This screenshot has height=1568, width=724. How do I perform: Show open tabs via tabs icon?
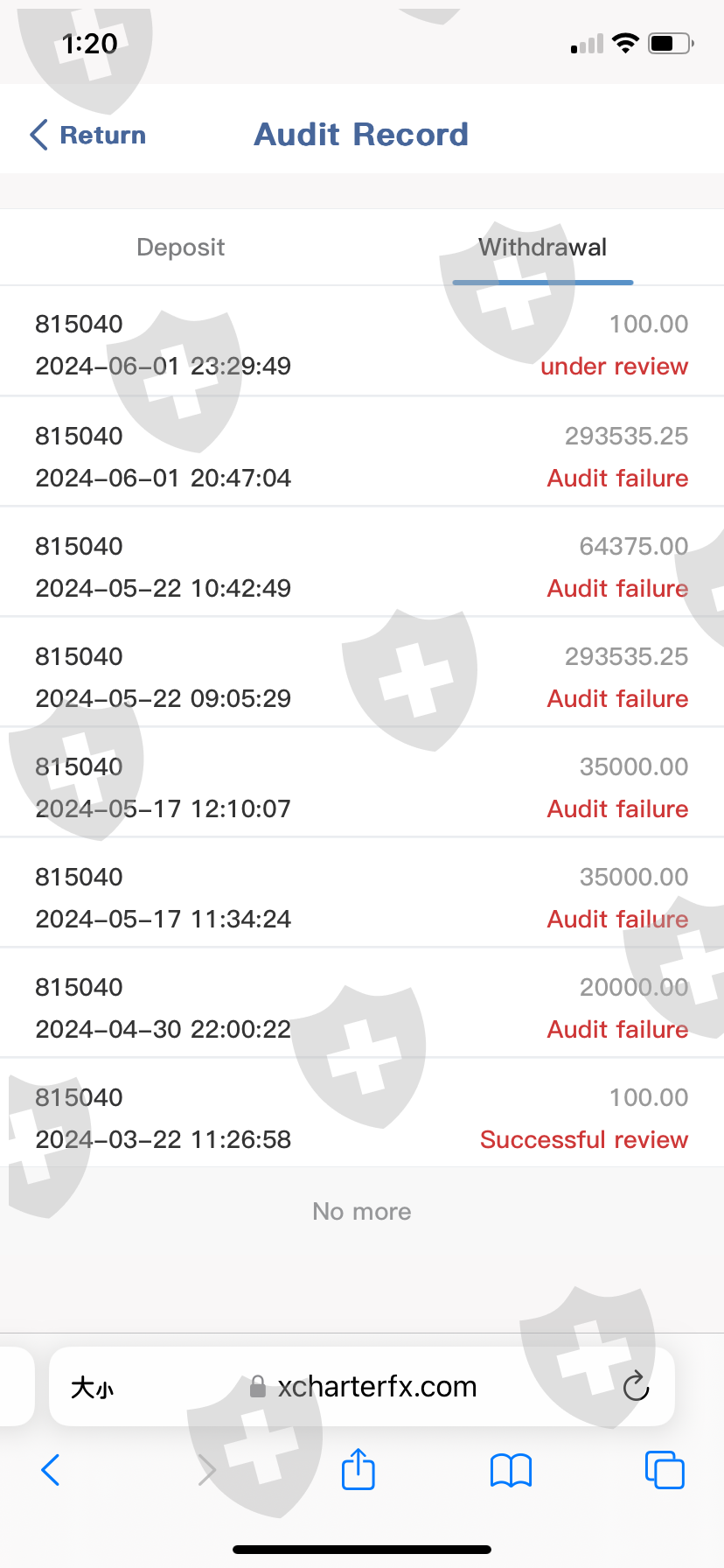[665, 1470]
